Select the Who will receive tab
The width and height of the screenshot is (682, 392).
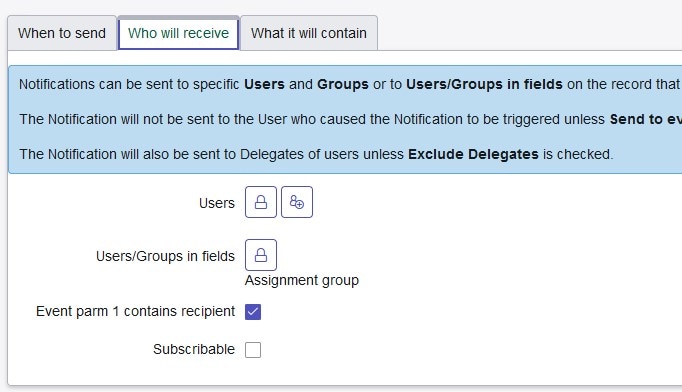click(178, 33)
